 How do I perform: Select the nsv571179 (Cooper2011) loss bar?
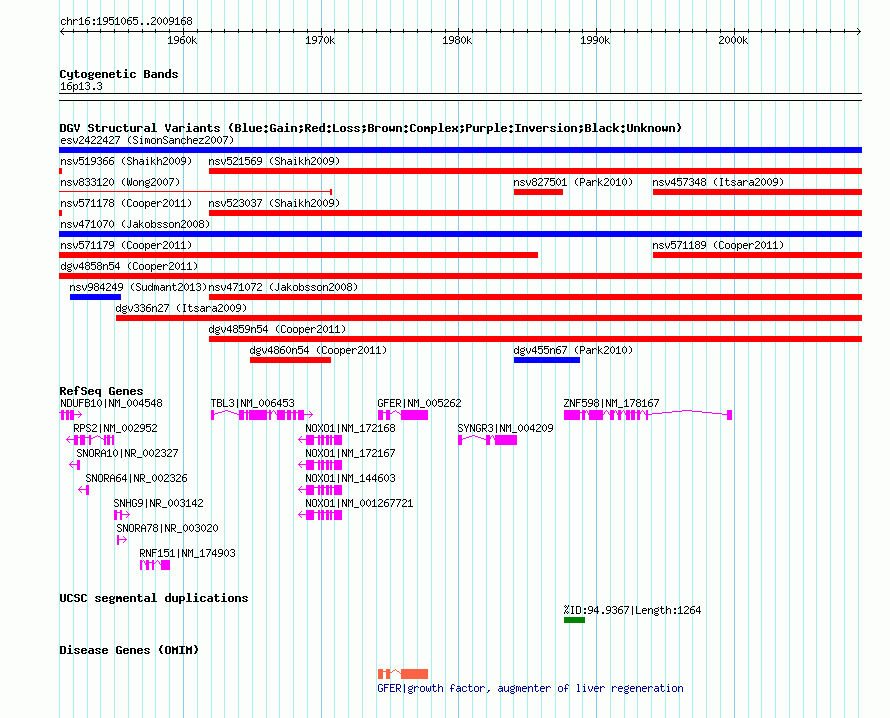point(299,255)
